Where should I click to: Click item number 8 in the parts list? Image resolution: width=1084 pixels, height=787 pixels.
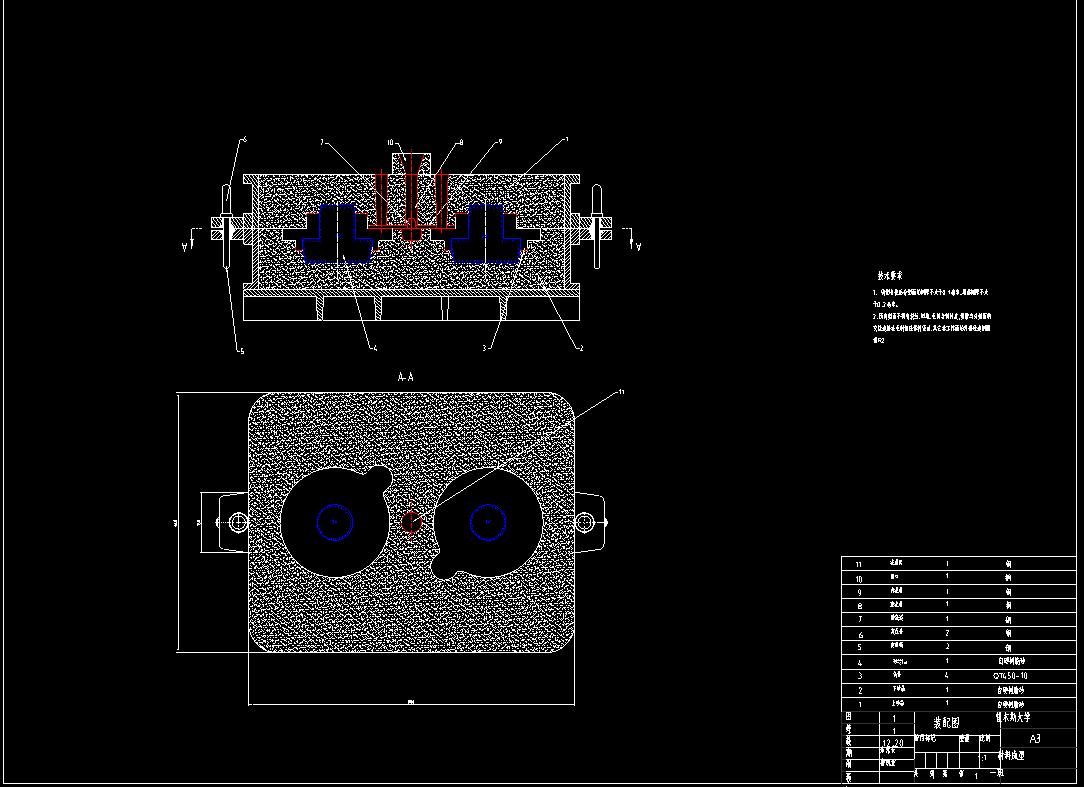tap(860, 607)
